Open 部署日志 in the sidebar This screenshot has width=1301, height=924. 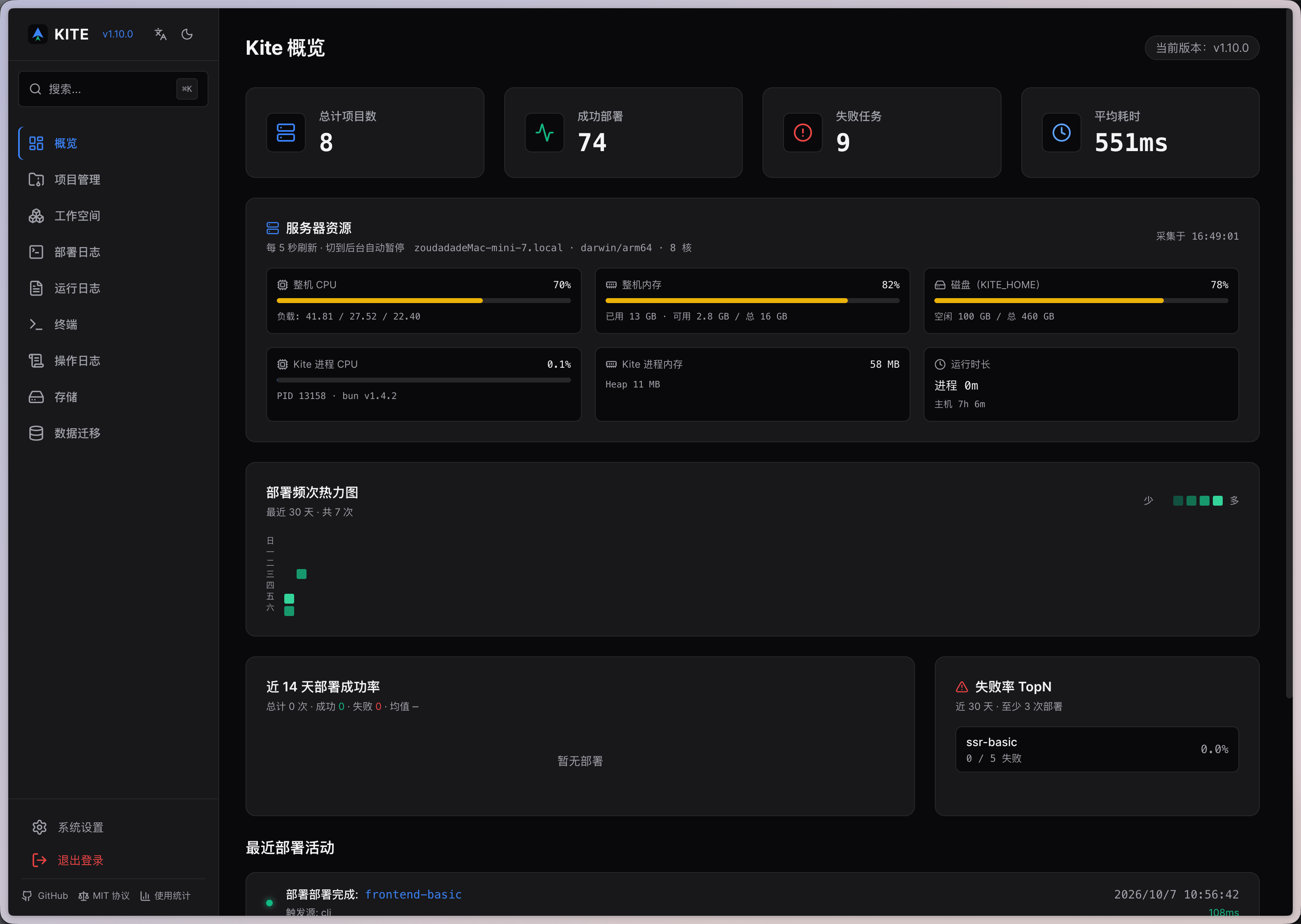click(x=113, y=252)
